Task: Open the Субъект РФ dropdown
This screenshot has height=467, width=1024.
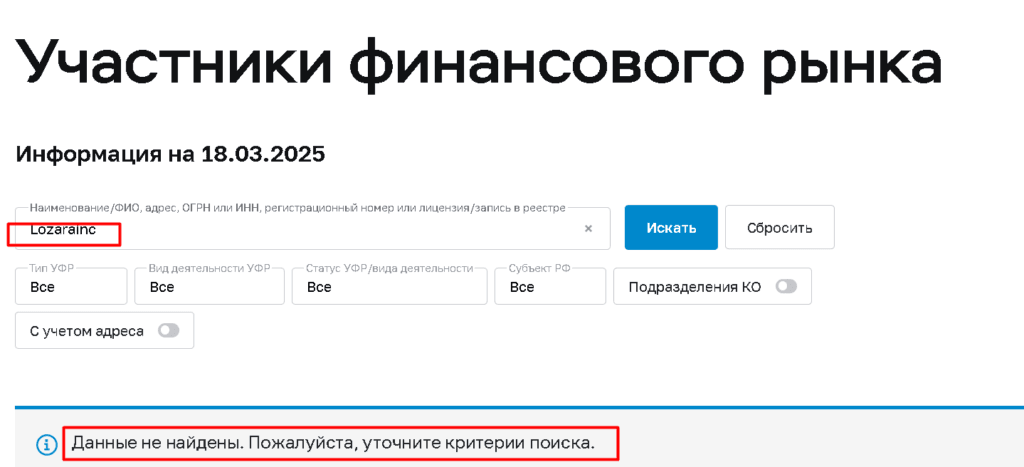Action: tap(550, 286)
